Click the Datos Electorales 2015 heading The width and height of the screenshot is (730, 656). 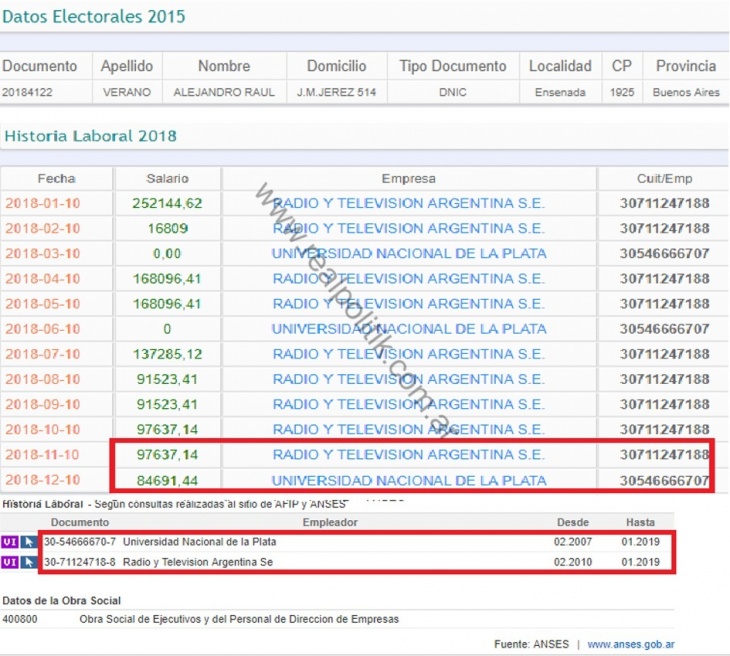[x=94, y=17]
